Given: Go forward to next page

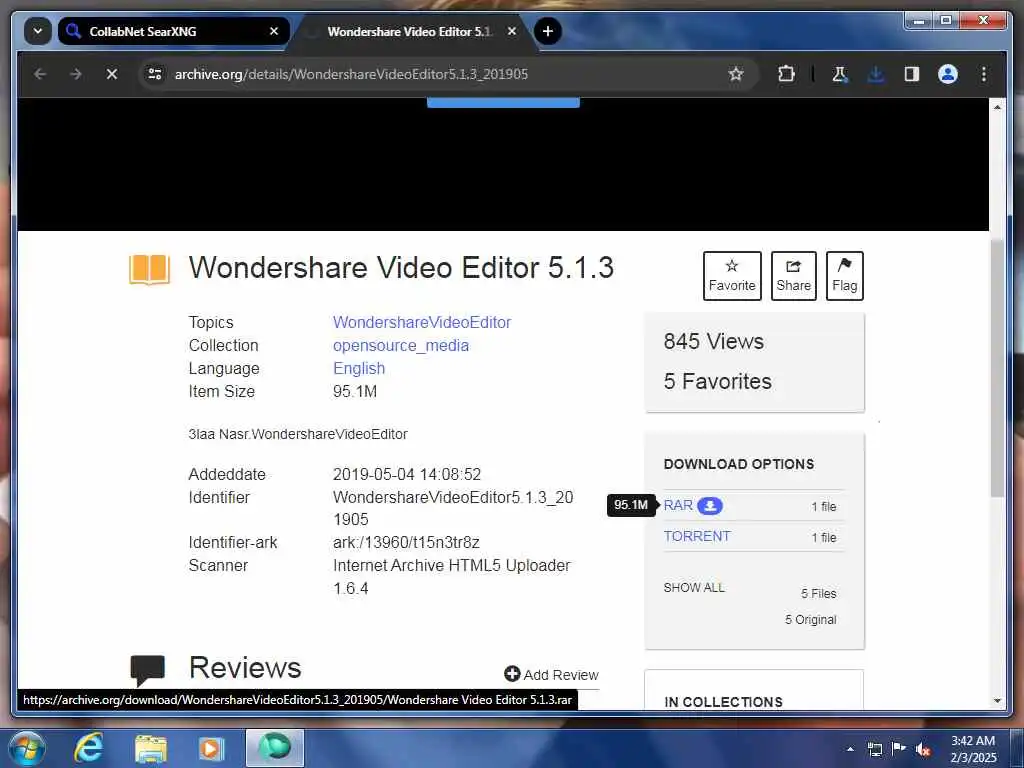Looking at the screenshot, I should (76, 74).
